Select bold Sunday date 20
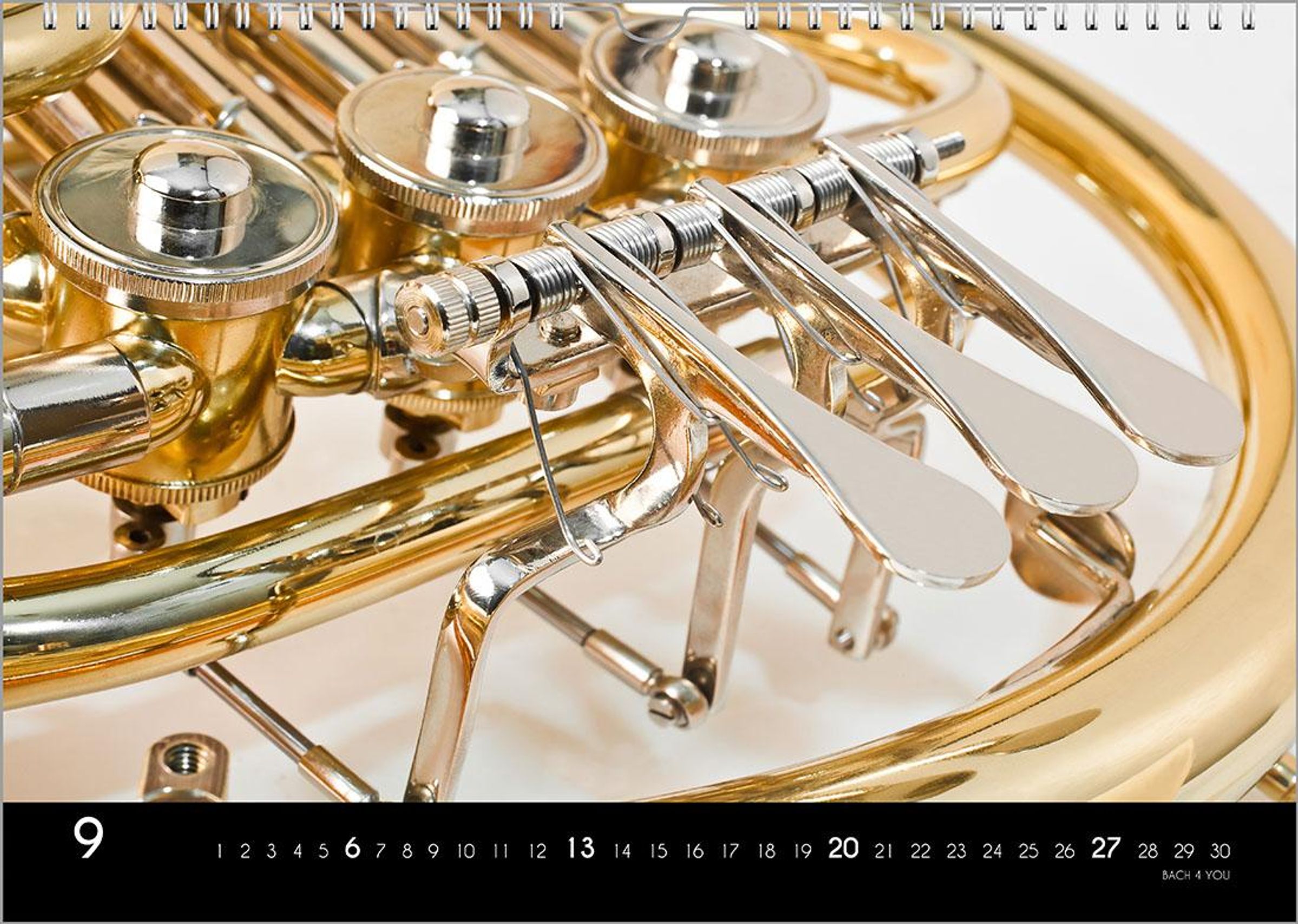Screen dimensions: 1298x924 (x=844, y=849)
